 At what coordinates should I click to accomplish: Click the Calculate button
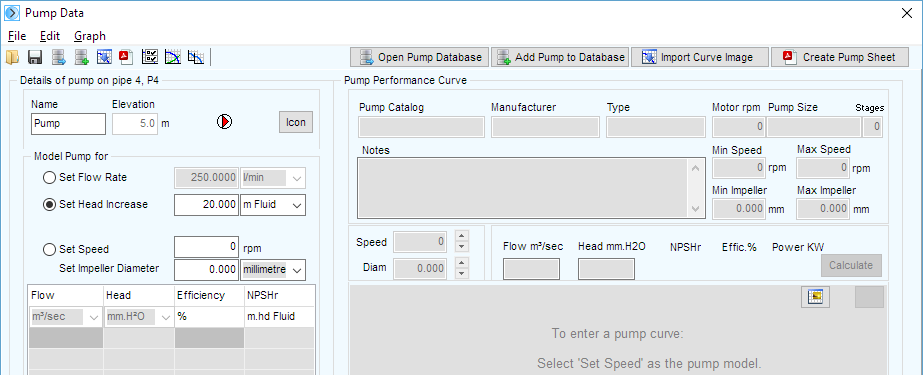click(x=851, y=266)
